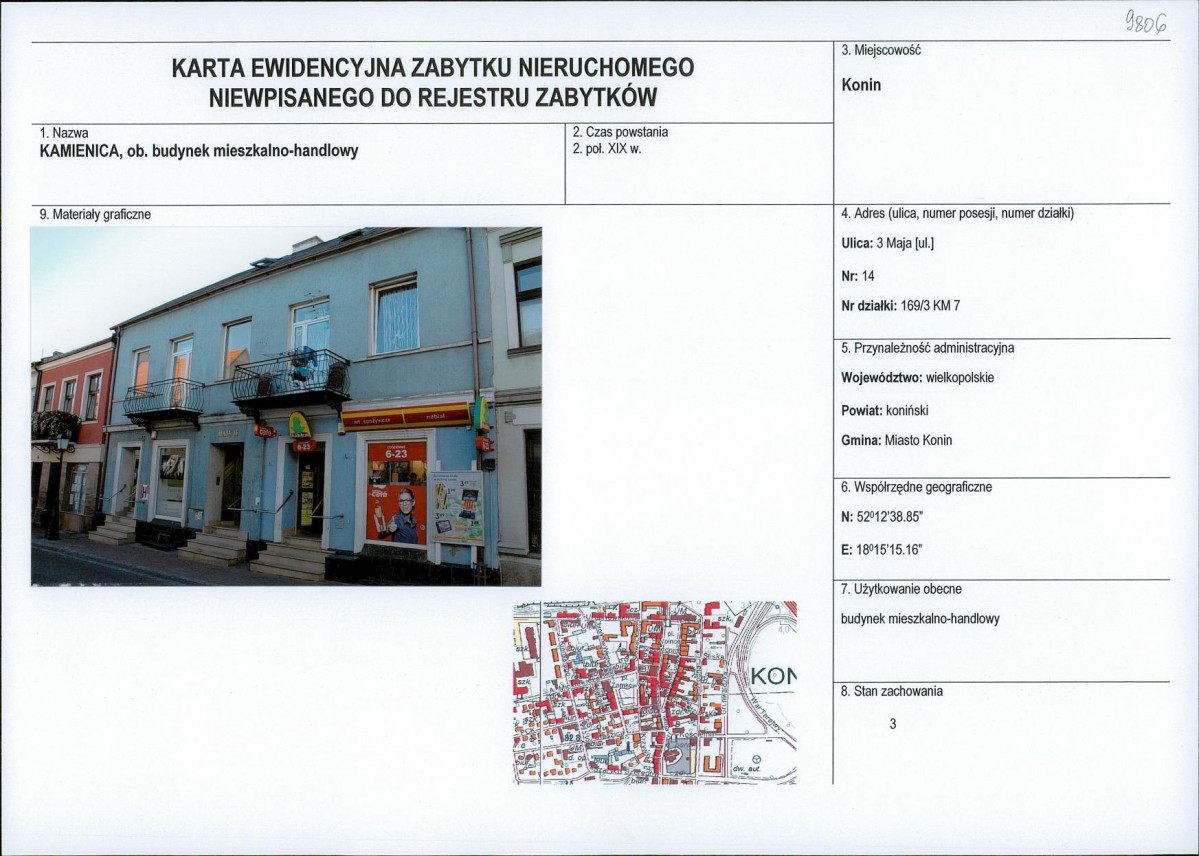Select text 'KAMIENICA, ob. budynek mieszkalno-handlowy'
The width and height of the screenshot is (1199, 856).
(199, 151)
